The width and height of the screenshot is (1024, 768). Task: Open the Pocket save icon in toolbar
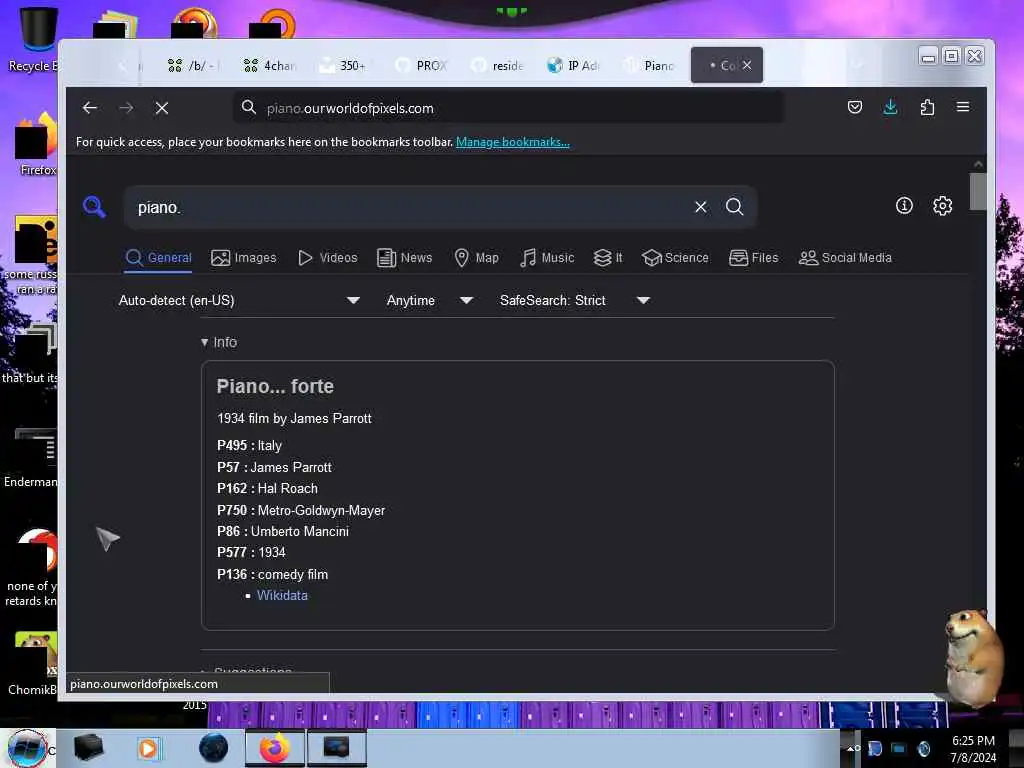click(855, 107)
